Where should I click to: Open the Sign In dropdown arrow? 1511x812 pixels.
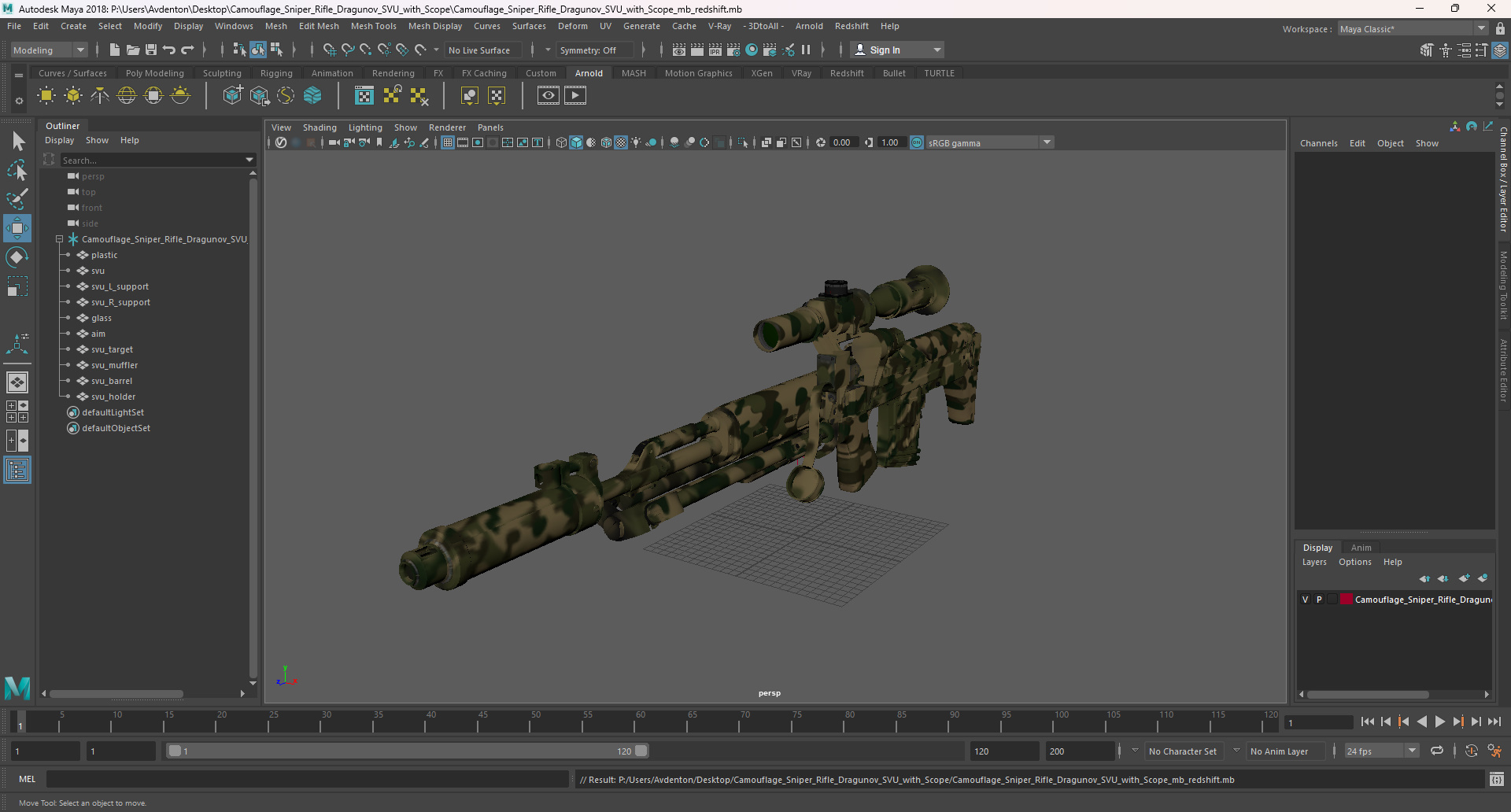[937, 50]
